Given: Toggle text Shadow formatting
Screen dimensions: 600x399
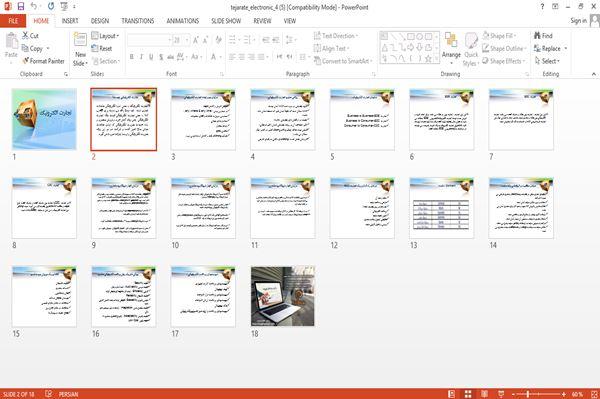Looking at the screenshot, I should click(161, 57).
